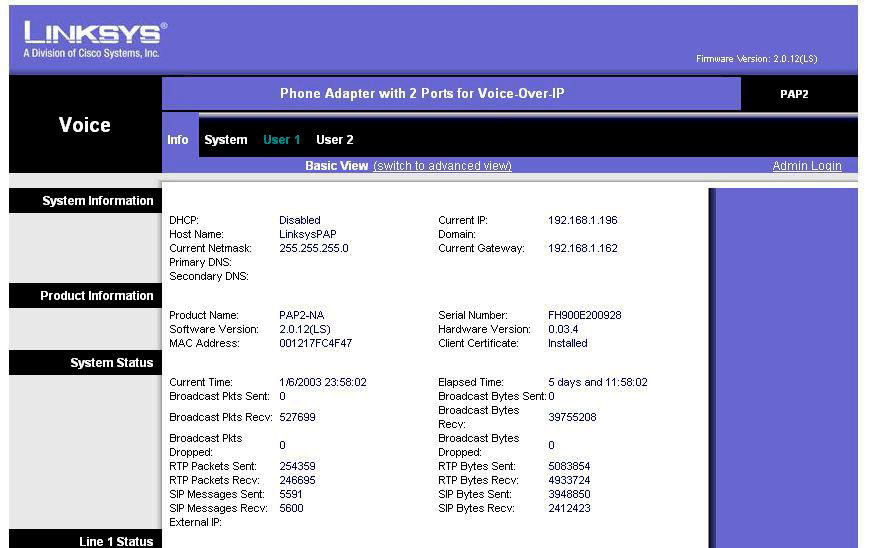Image resolution: width=883 pixels, height=548 pixels.
Task: Click the PAP2 model label
Action: click(794, 94)
